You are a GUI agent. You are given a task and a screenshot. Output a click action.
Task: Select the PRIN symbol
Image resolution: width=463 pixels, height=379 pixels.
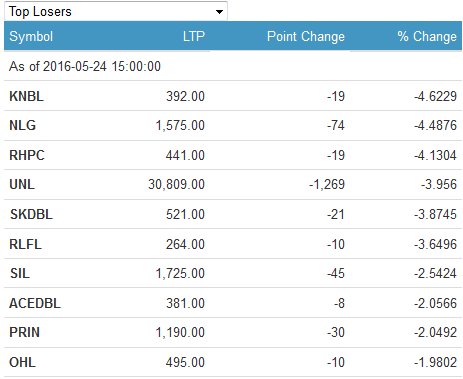pyautogui.click(x=24, y=332)
